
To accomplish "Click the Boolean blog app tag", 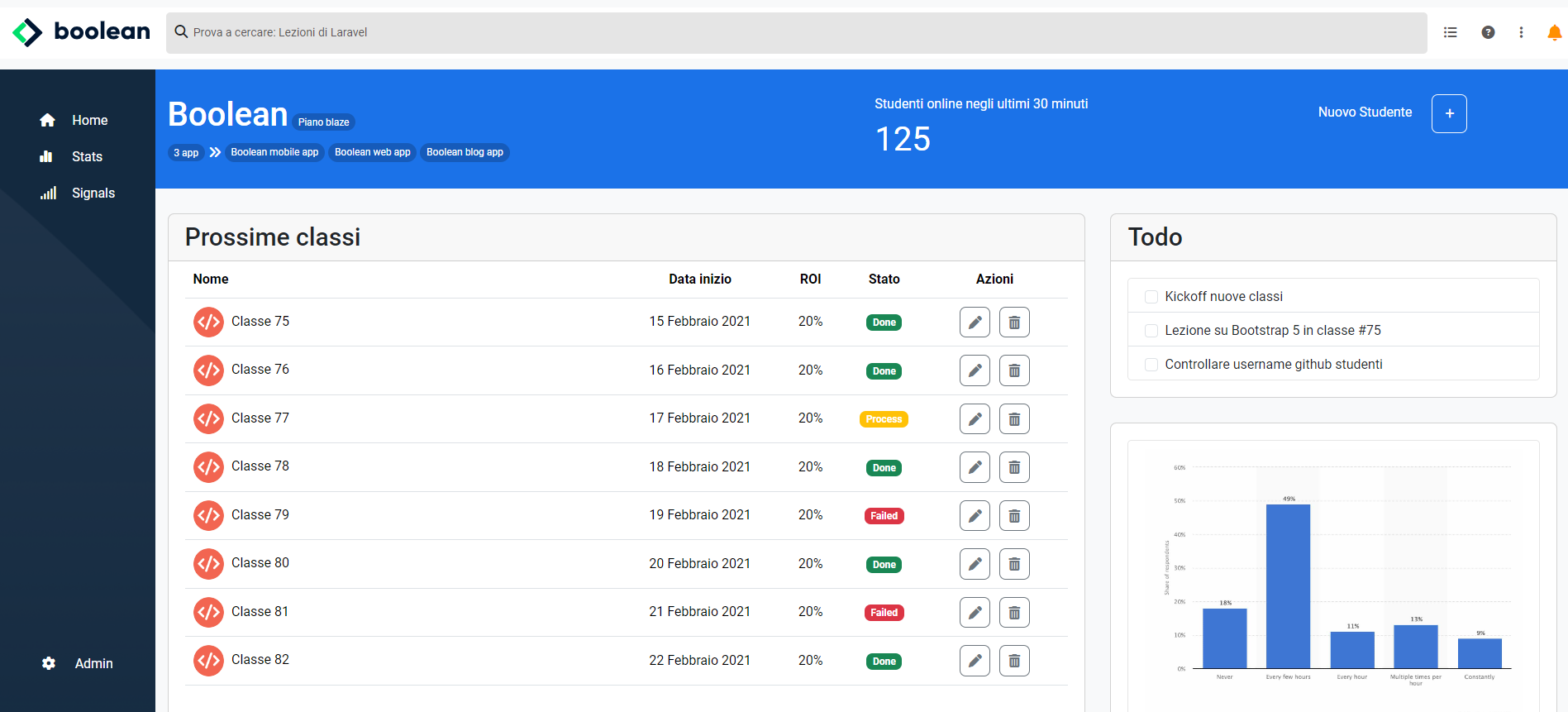I will click(465, 152).
